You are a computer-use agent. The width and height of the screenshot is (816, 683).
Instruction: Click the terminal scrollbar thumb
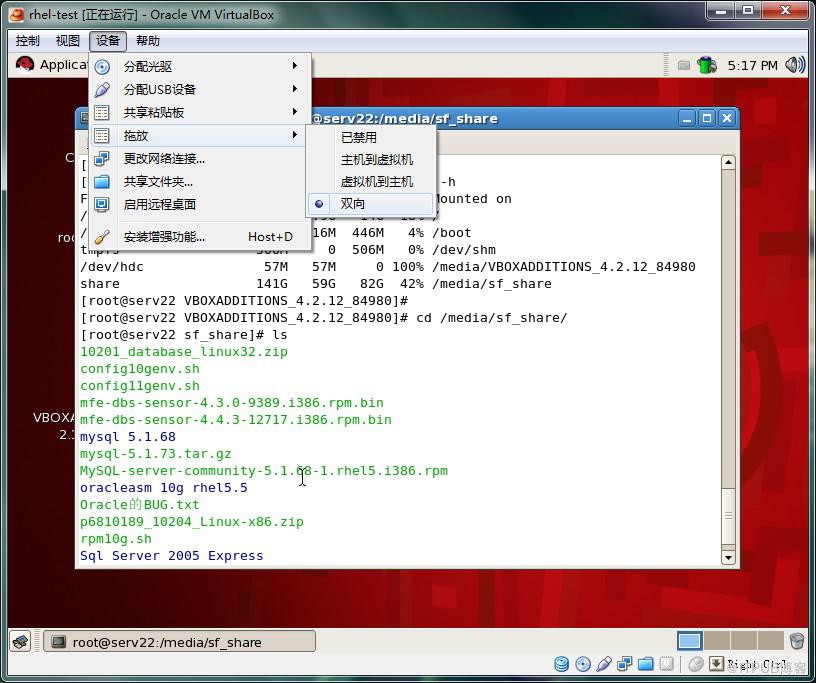tap(728, 515)
